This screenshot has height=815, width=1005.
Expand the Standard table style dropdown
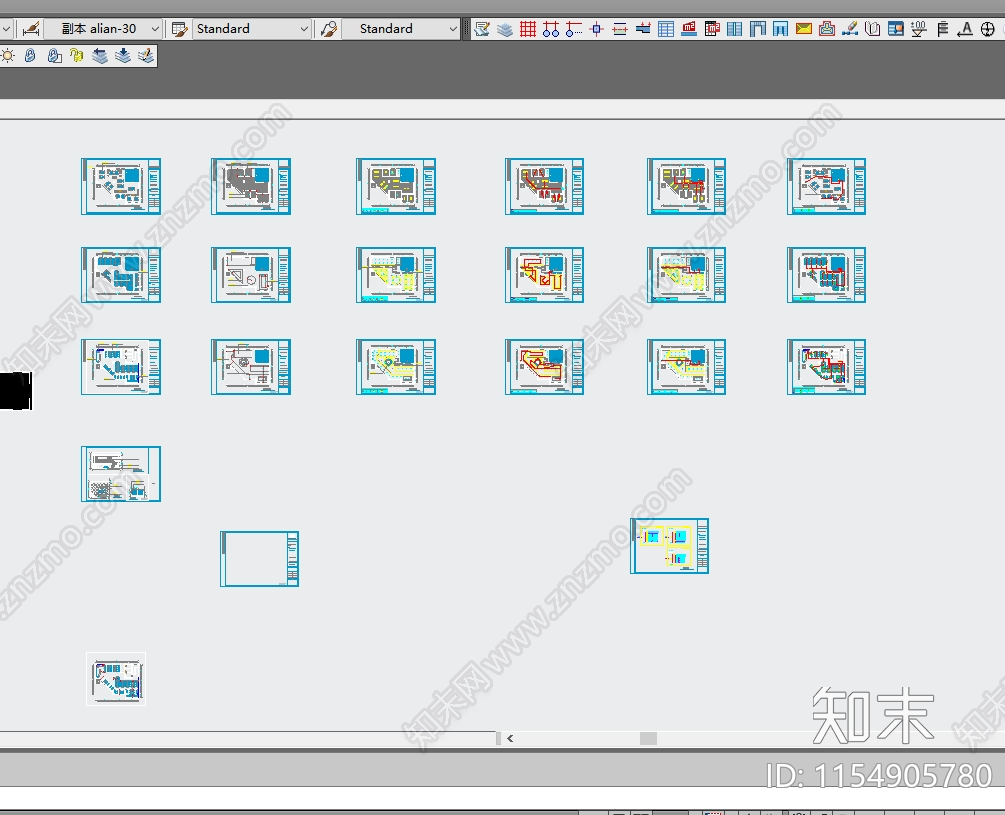[304, 29]
